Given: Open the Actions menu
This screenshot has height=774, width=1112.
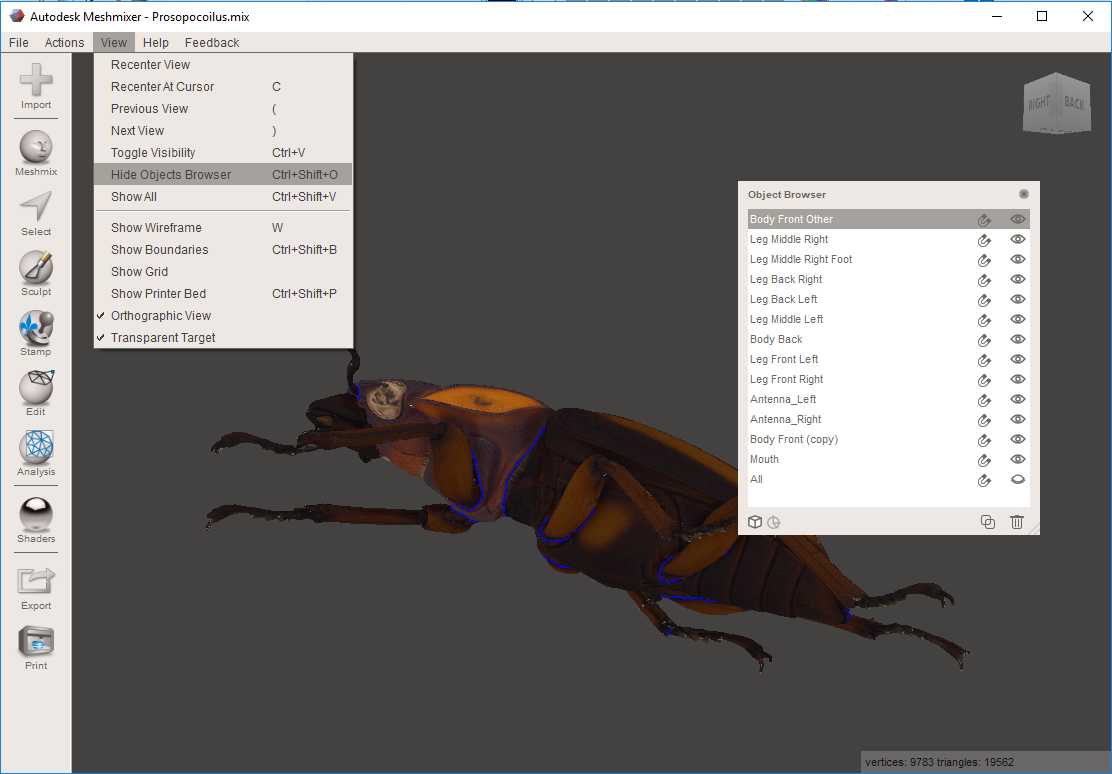Looking at the screenshot, I should (64, 43).
